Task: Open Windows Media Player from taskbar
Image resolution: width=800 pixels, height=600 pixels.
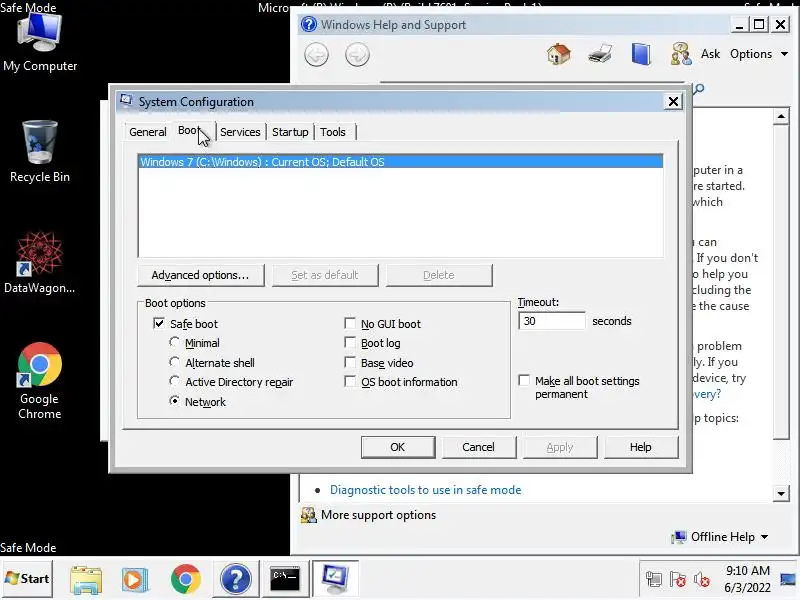Action: (135, 580)
